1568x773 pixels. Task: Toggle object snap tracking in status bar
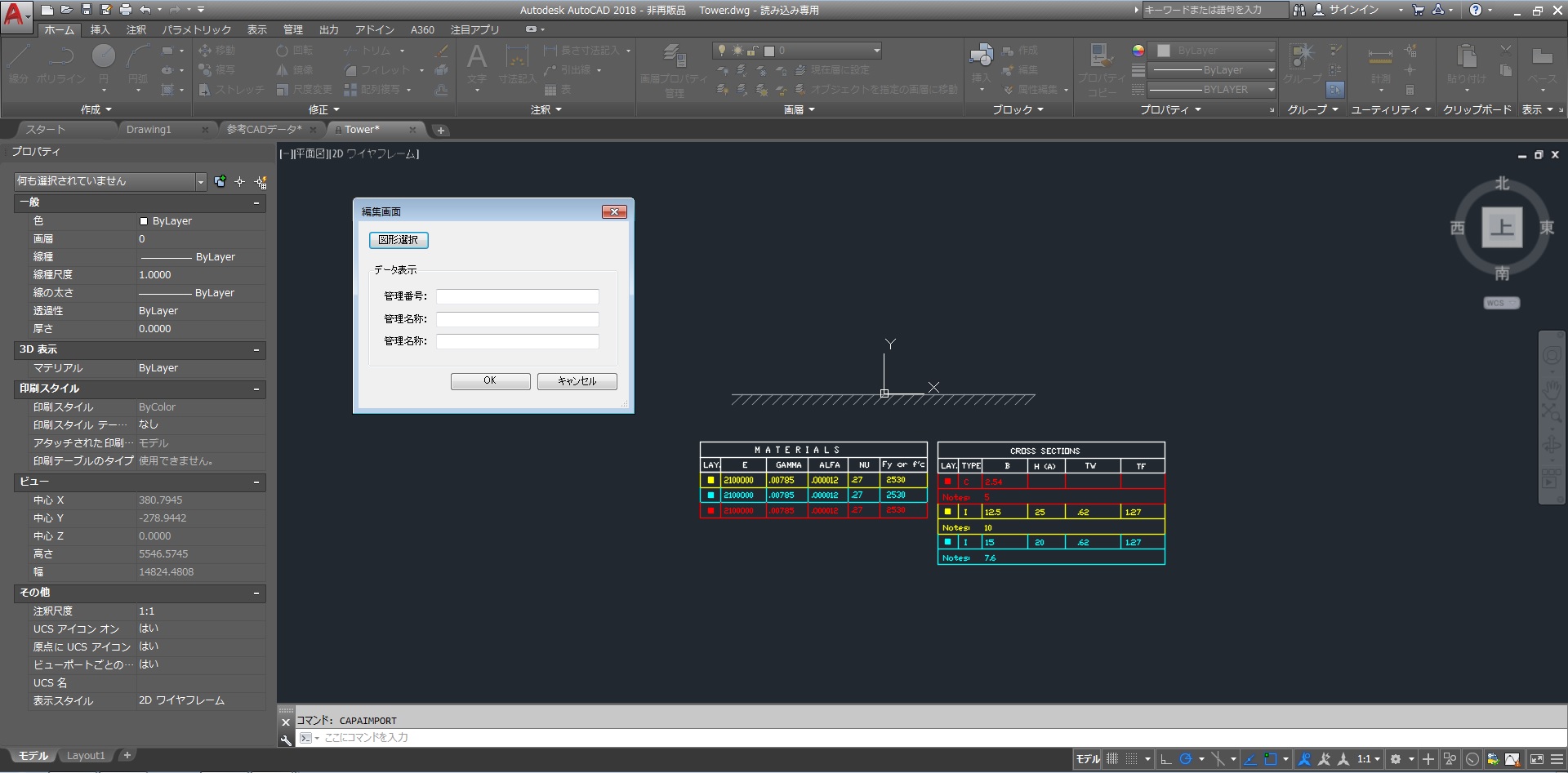pos(1249,759)
